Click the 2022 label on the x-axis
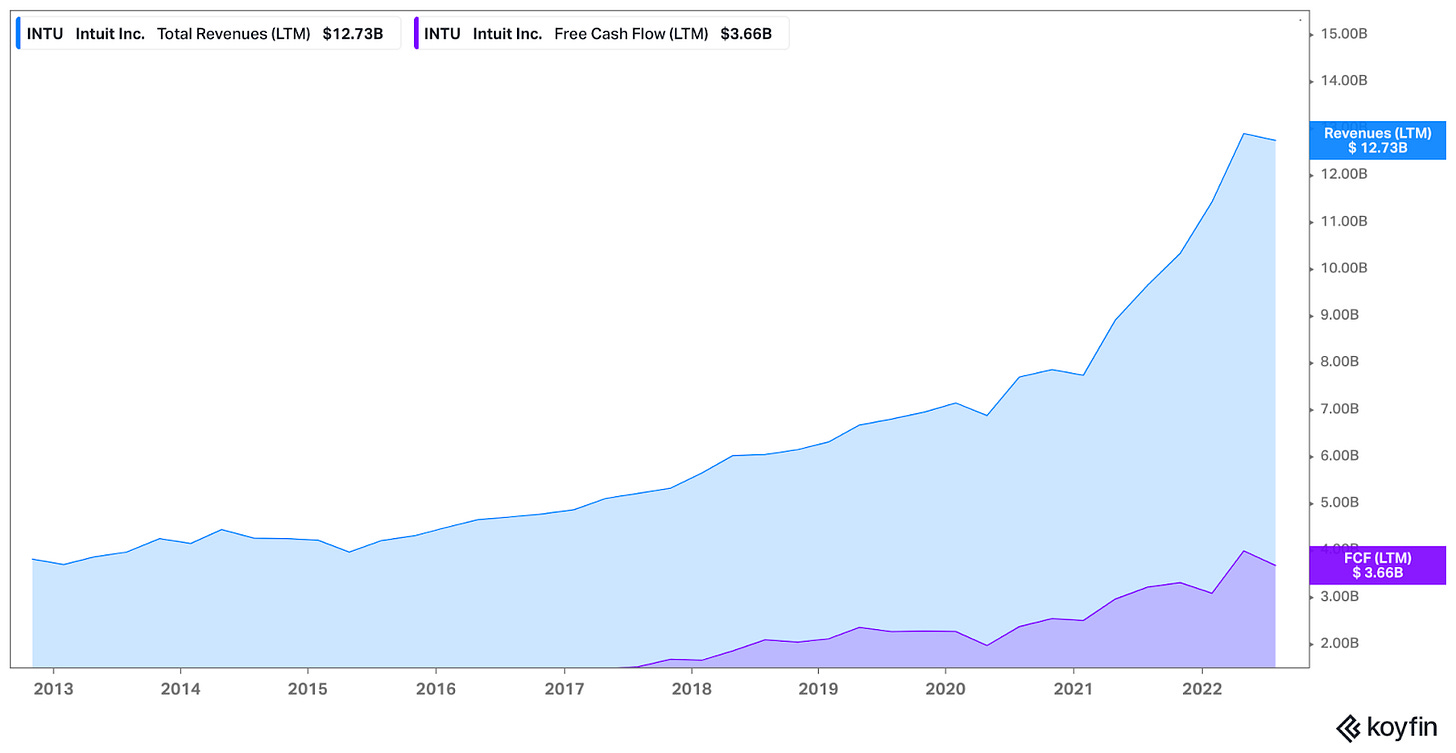1456x753 pixels. coord(1201,689)
